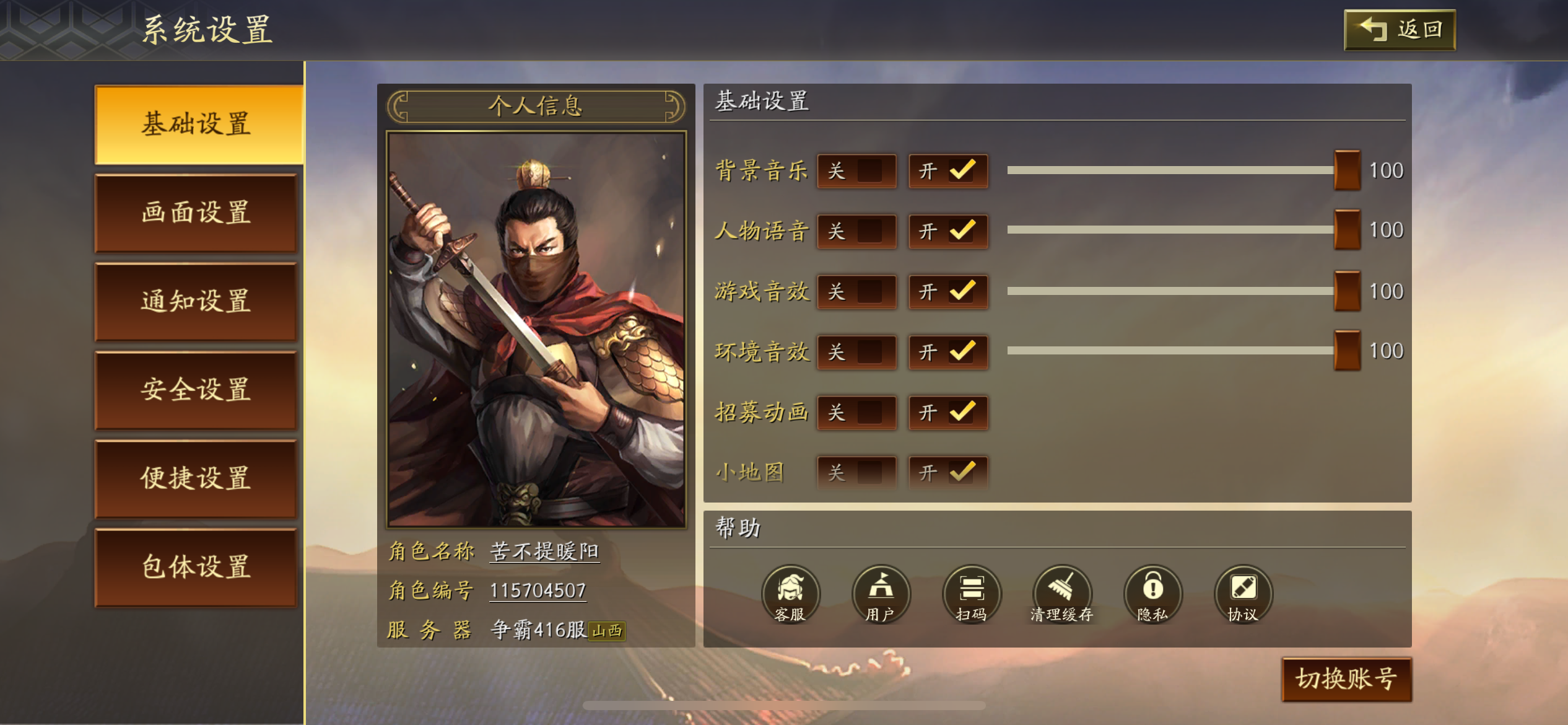Viewport: 1568px width, 725px height.
Task: Click the 清理缓存 clear cache icon
Action: (1061, 594)
